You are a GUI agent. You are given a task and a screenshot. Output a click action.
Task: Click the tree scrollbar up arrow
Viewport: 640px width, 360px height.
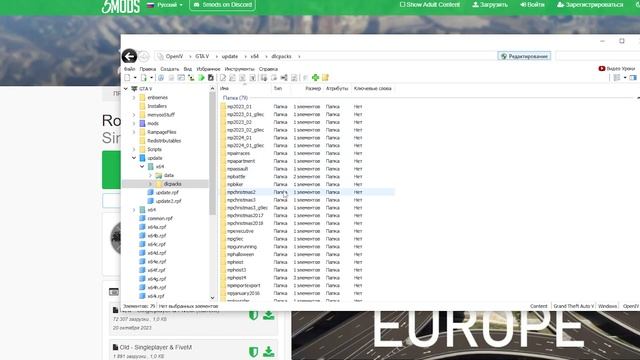212,89
